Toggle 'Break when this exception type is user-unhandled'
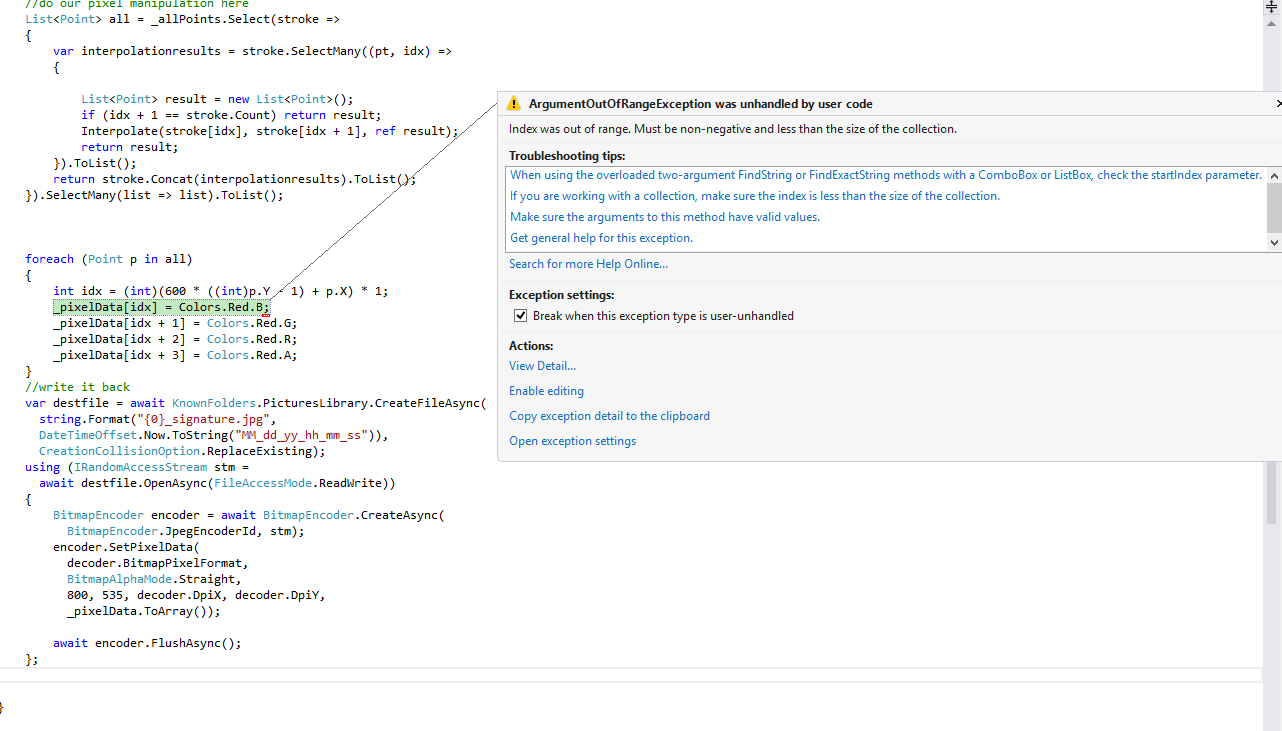 click(x=520, y=316)
